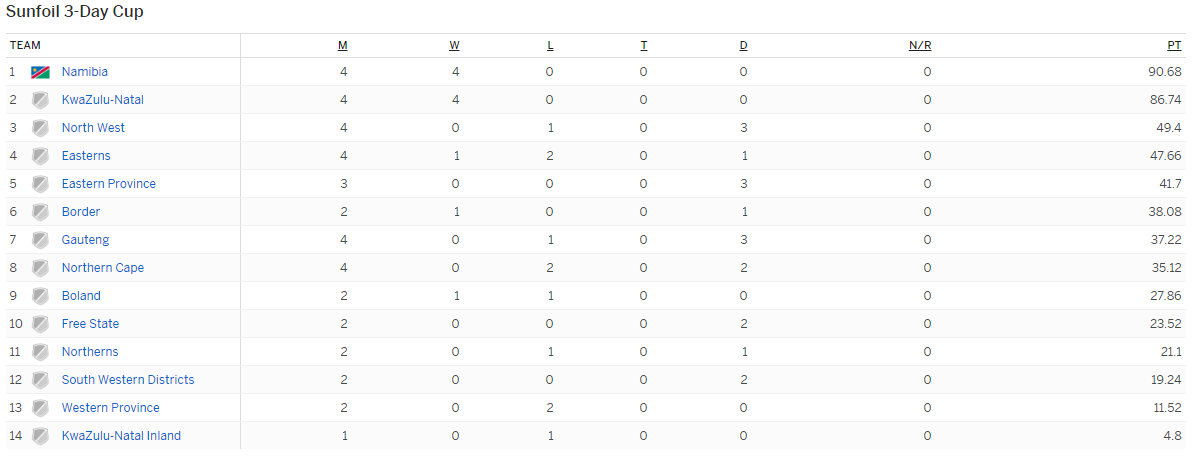The width and height of the screenshot is (1196, 457).
Task: Open the Free State team link
Action: click(90, 324)
